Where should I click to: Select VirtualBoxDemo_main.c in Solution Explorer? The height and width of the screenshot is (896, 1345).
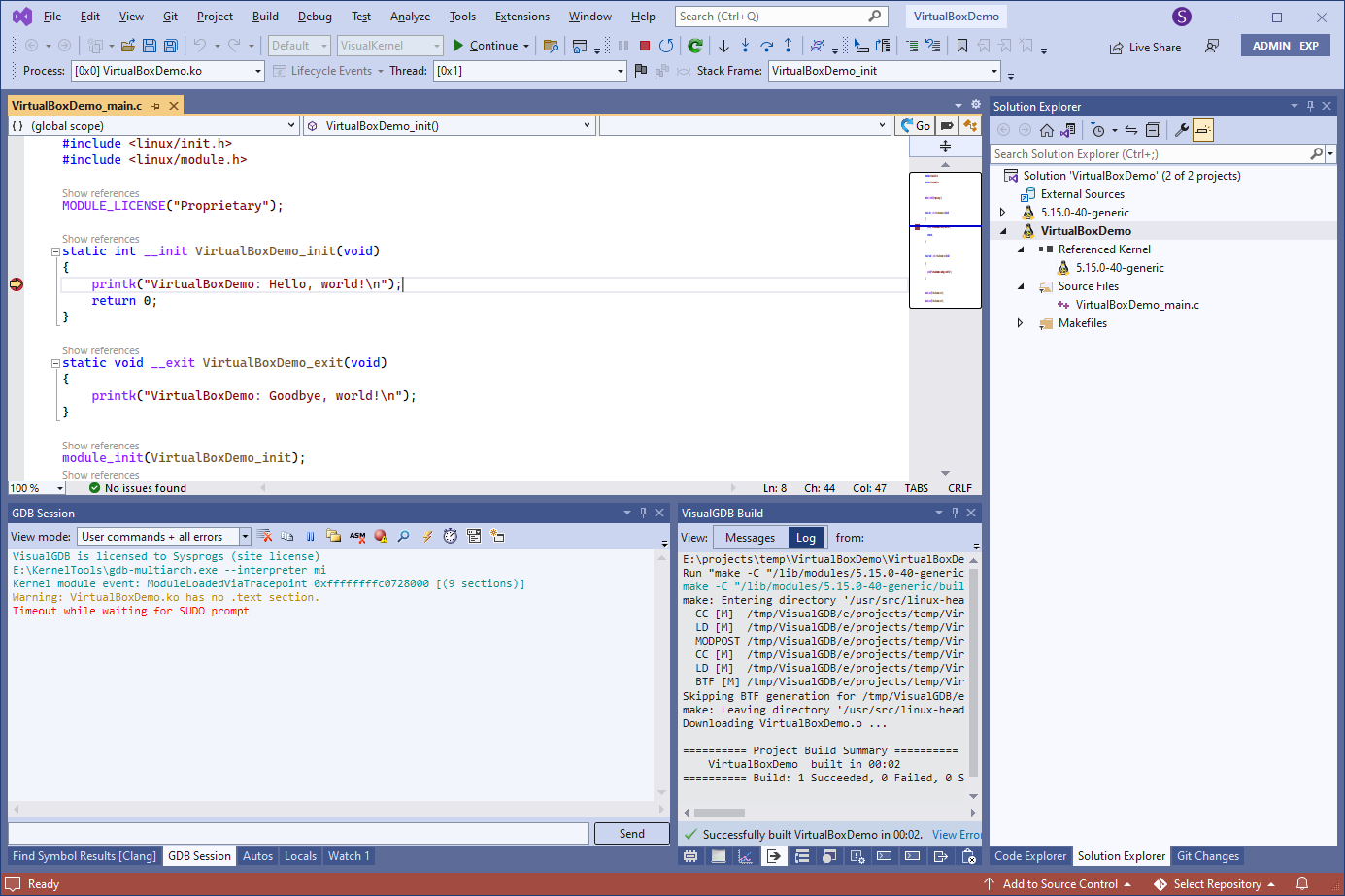point(1137,305)
